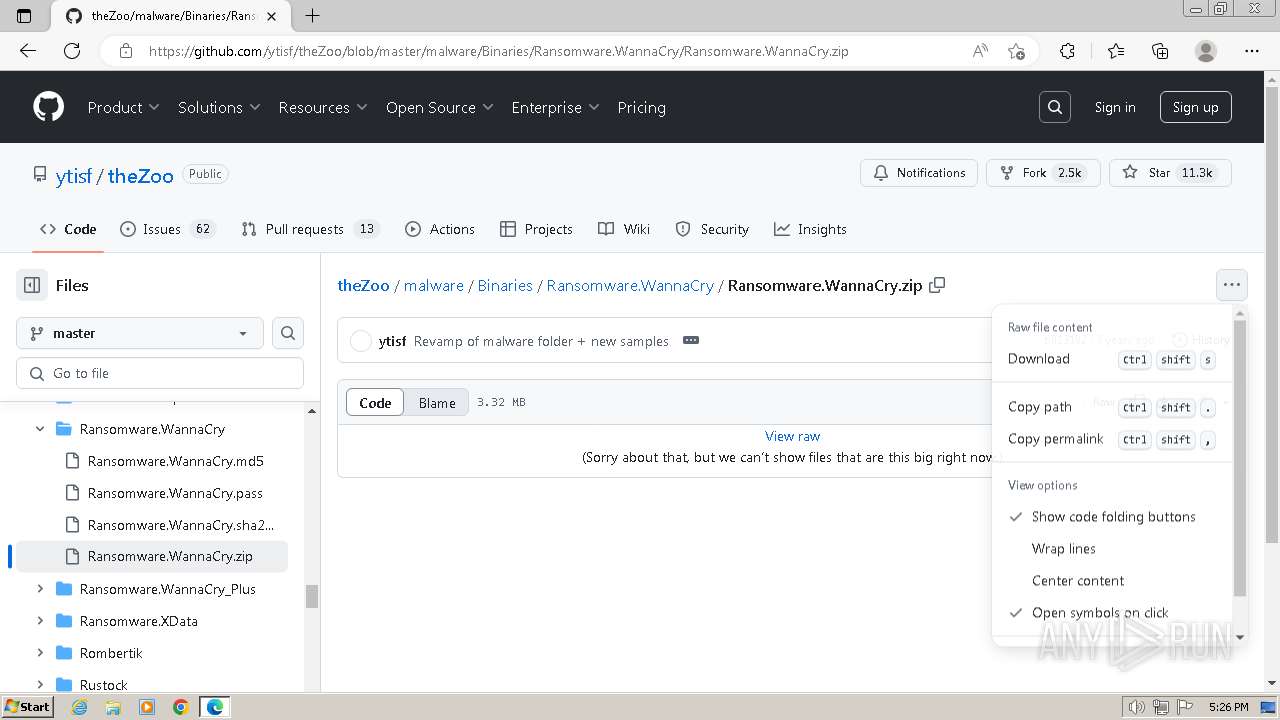
Task: Click the View raw link
Action: pyautogui.click(x=792, y=436)
